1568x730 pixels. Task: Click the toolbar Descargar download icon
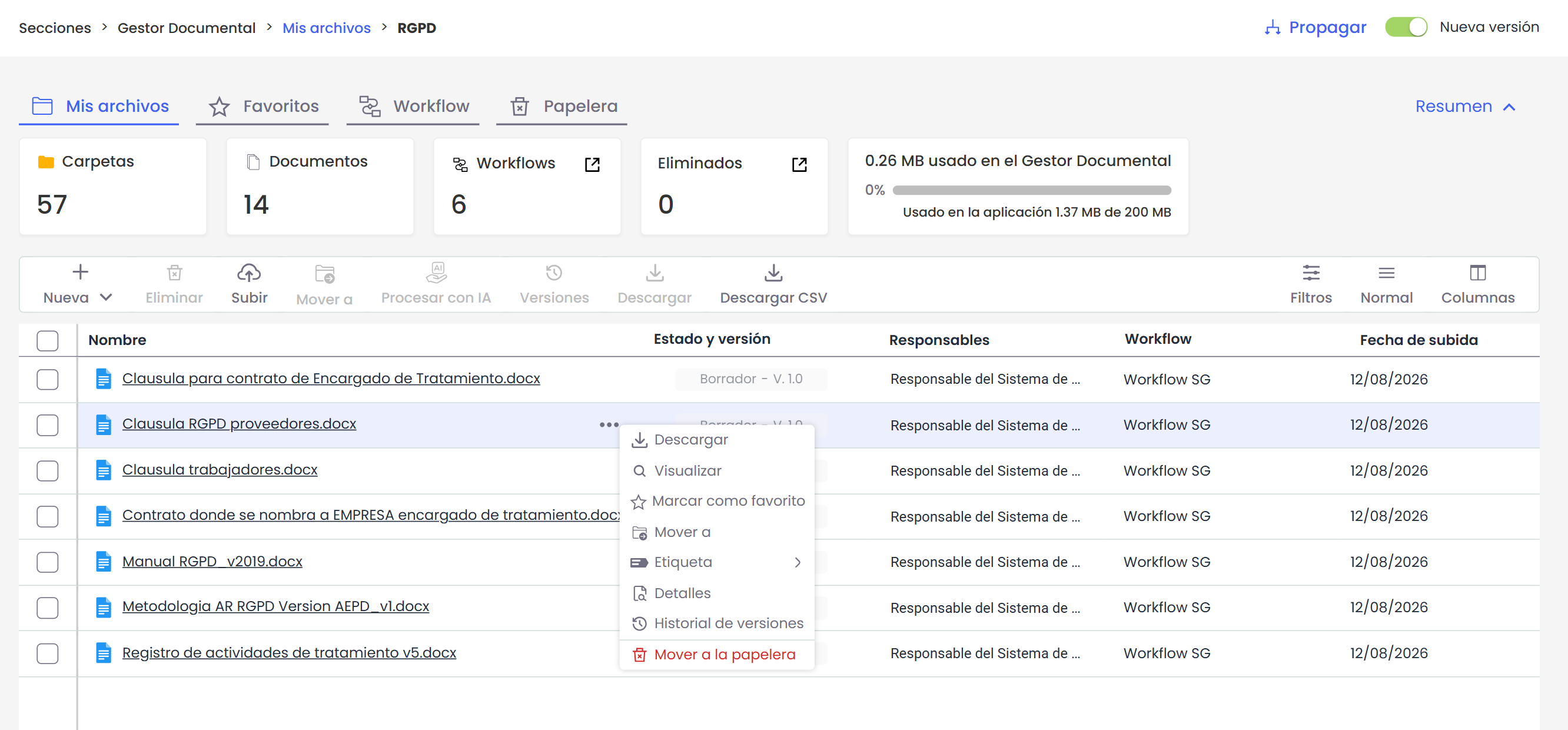[x=655, y=273]
